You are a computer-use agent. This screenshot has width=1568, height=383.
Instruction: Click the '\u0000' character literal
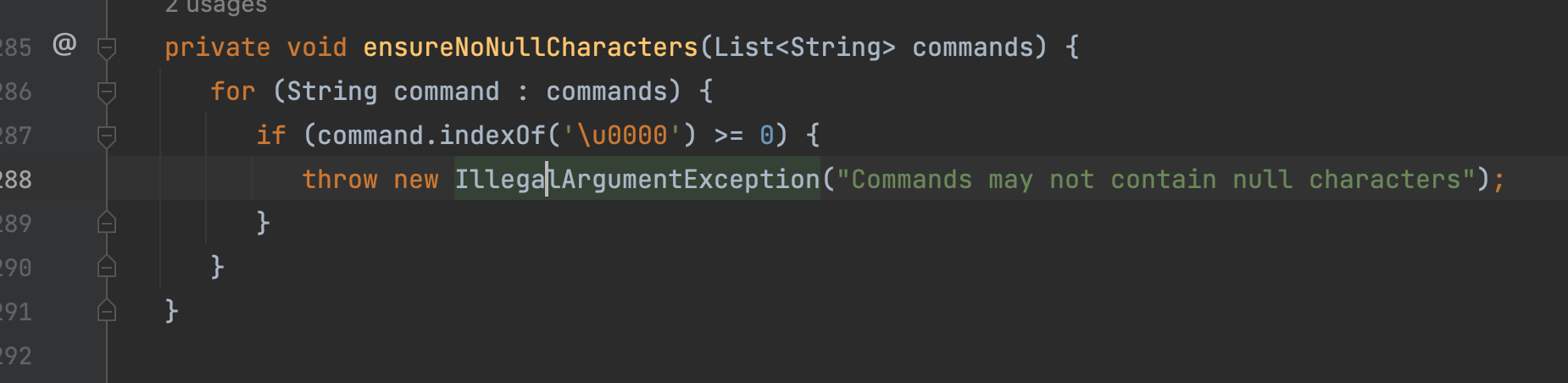[x=622, y=136]
